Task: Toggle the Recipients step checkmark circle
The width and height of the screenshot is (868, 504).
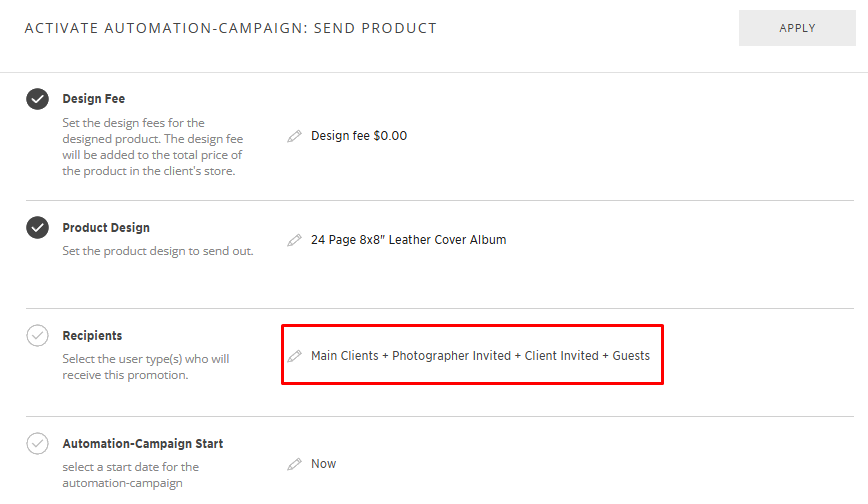Action: pos(37,336)
